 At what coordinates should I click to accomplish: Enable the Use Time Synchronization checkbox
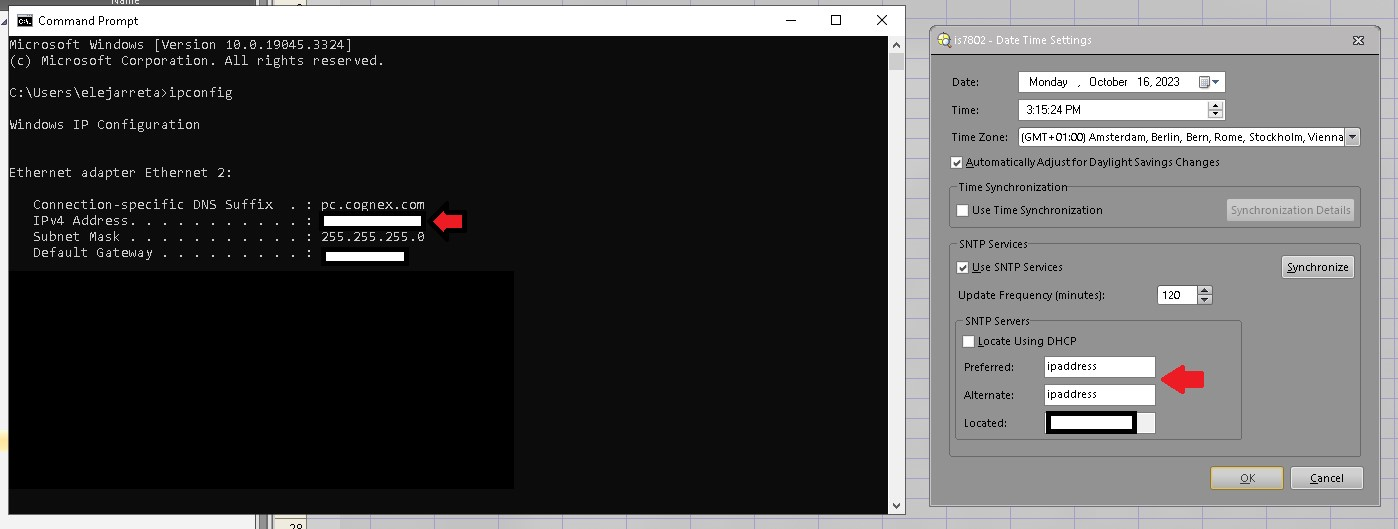(x=963, y=210)
